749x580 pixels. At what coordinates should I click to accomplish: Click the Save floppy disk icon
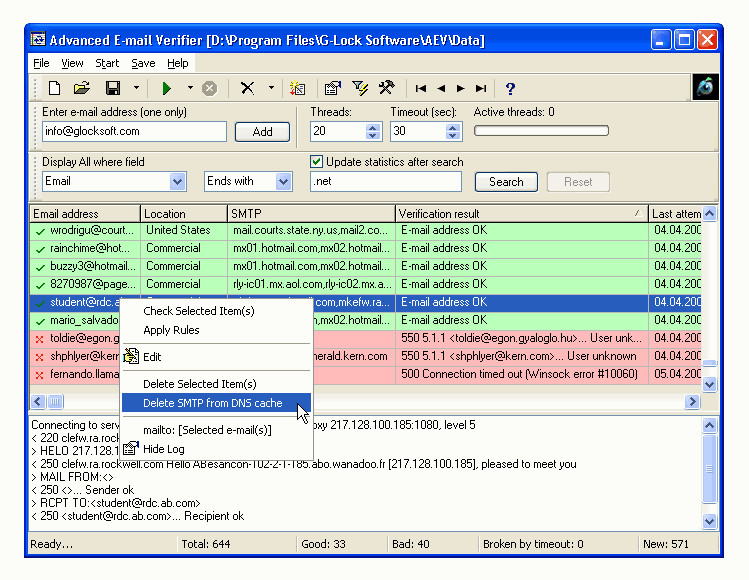[x=113, y=88]
